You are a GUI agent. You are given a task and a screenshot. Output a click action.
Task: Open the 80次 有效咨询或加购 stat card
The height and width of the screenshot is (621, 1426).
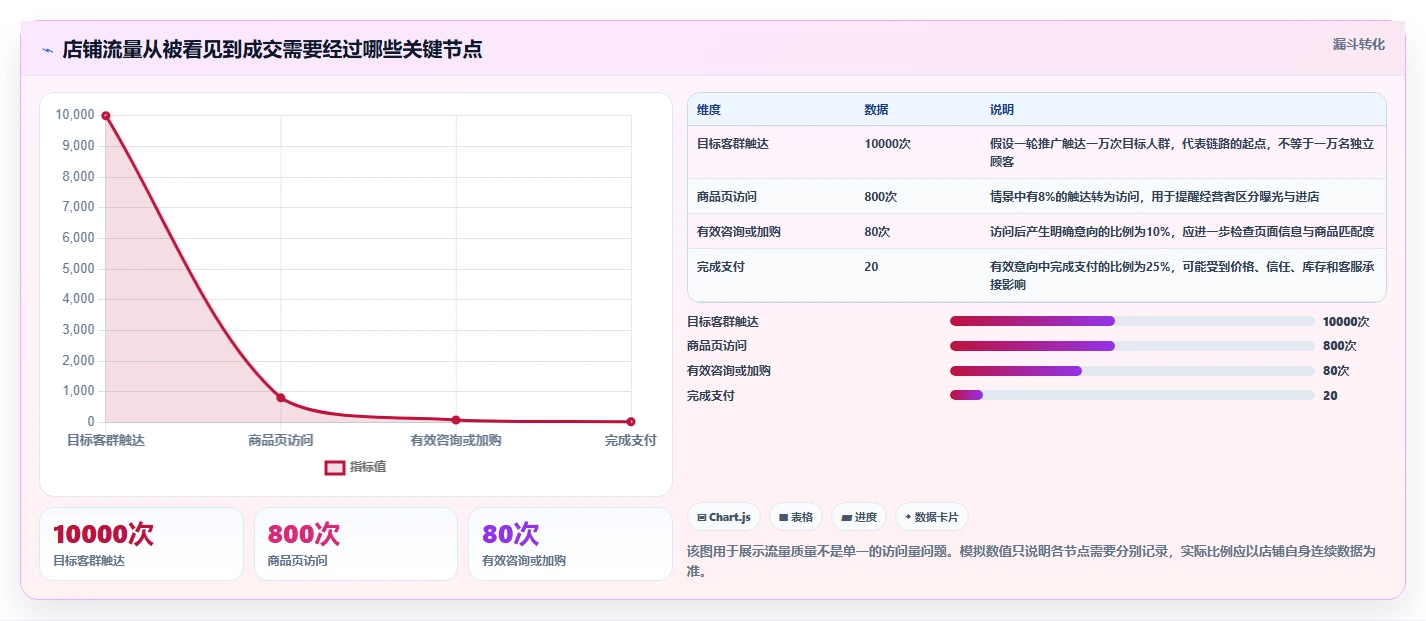point(570,544)
